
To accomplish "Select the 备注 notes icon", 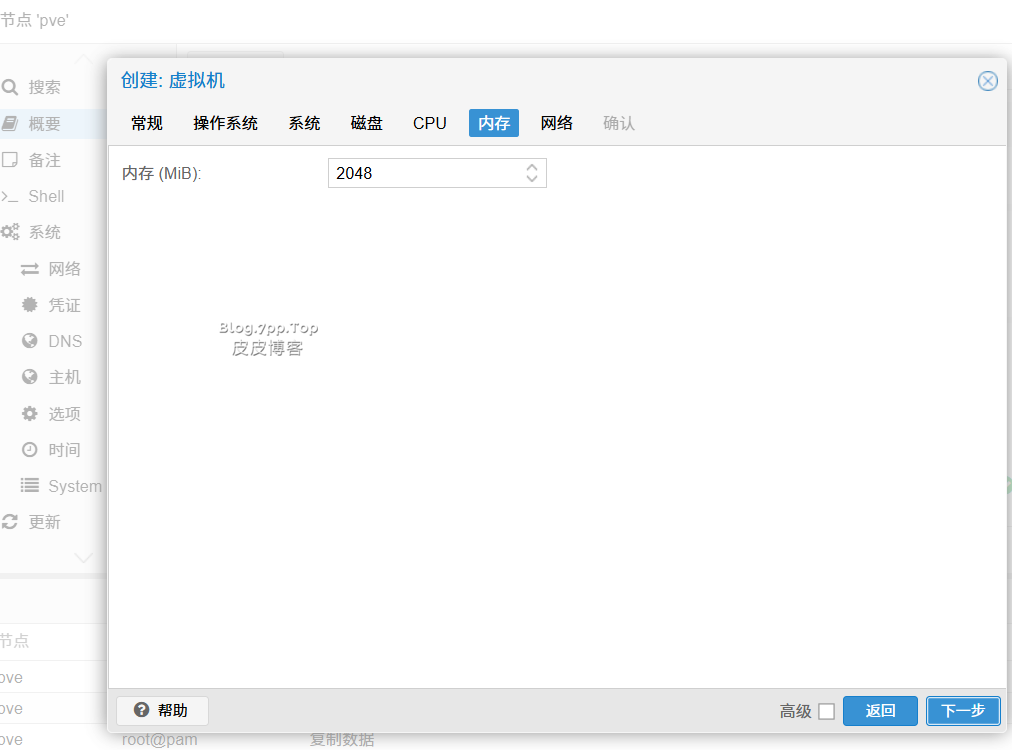I will click(10, 160).
